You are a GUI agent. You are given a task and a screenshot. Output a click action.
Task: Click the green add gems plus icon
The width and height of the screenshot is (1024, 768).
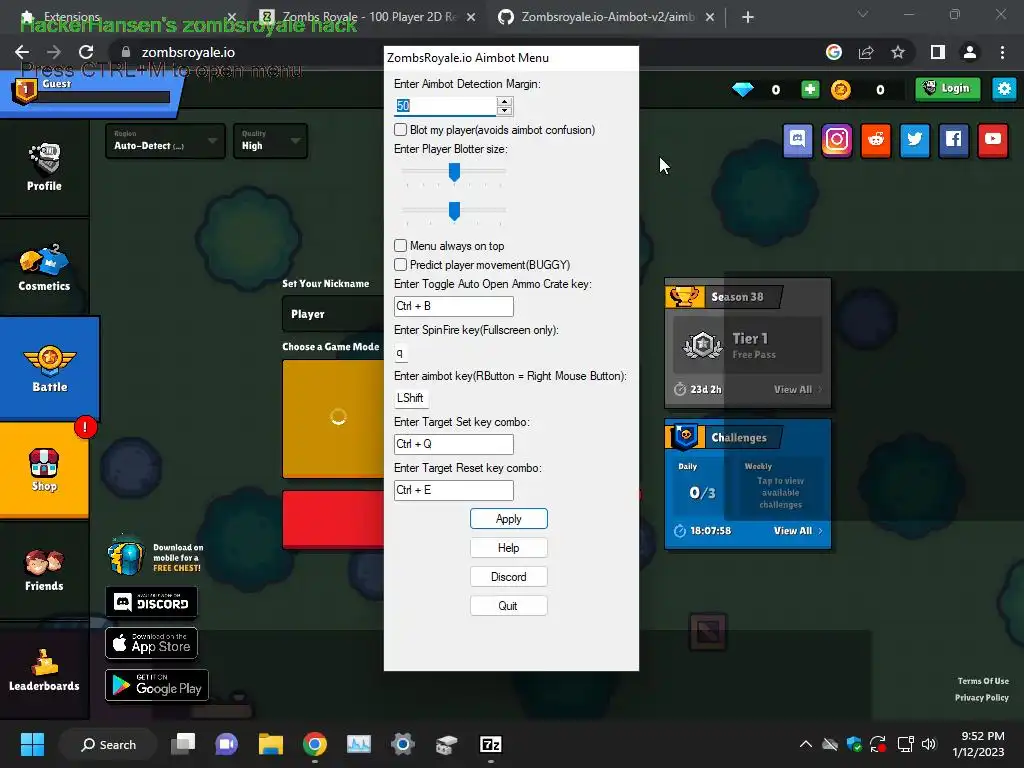(810, 89)
